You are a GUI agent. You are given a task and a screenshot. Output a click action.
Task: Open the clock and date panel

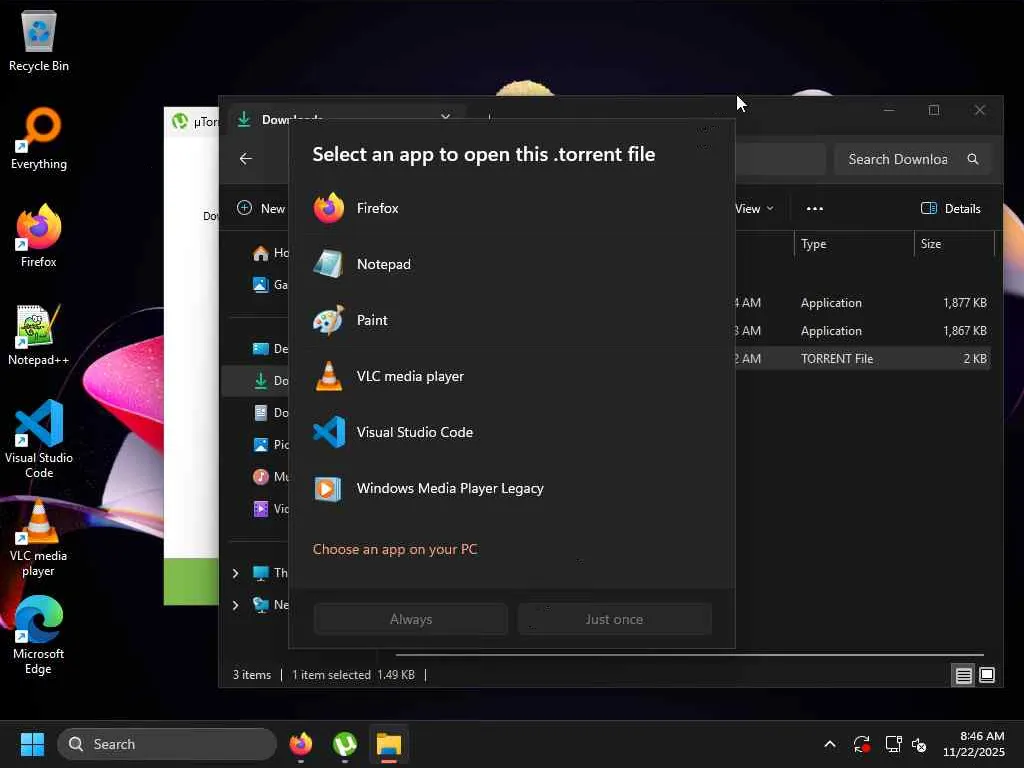[973, 744]
